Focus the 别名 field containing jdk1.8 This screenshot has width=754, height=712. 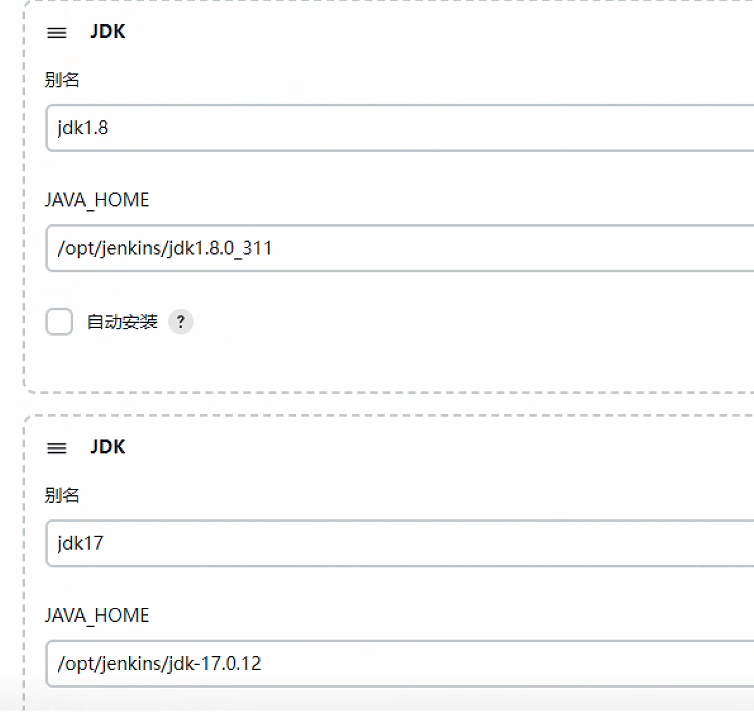(x=400, y=128)
